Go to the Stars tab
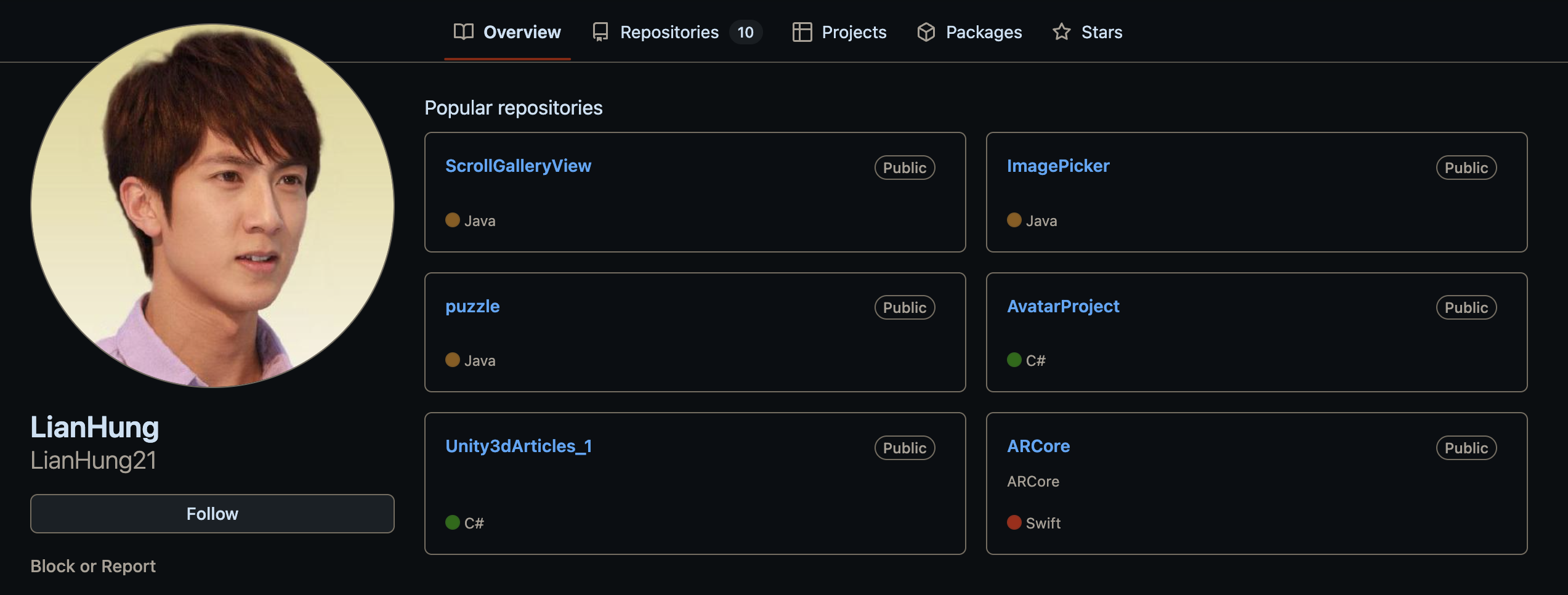 (x=1101, y=32)
